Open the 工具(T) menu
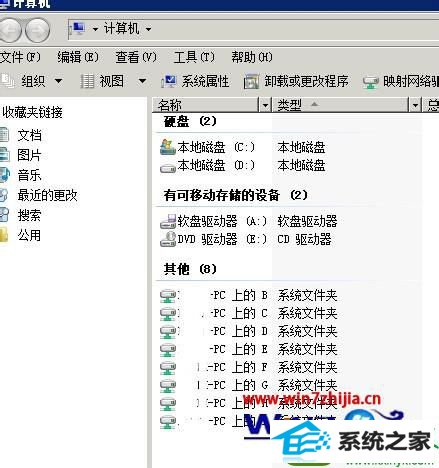The image size is (439, 468). (194, 57)
